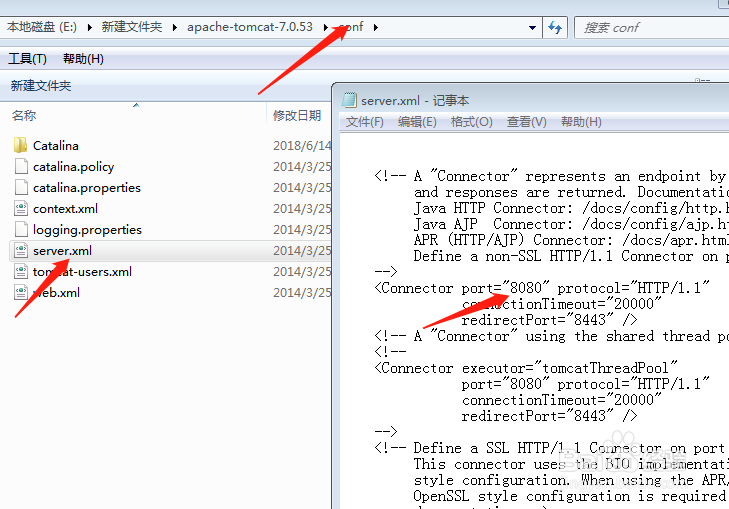Viewport: 729px width, 509px height.
Task: Click the 'Define a non-SSL HTTP/1.1 Connector' line
Action: click(x=571, y=256)
